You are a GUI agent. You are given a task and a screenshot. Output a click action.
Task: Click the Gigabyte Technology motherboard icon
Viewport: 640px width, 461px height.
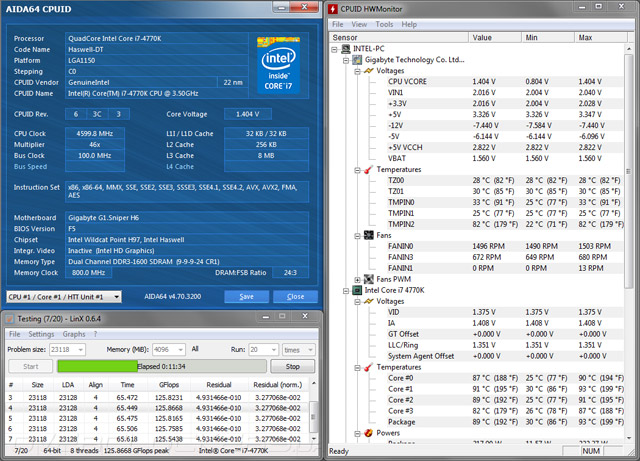(357, 60)
